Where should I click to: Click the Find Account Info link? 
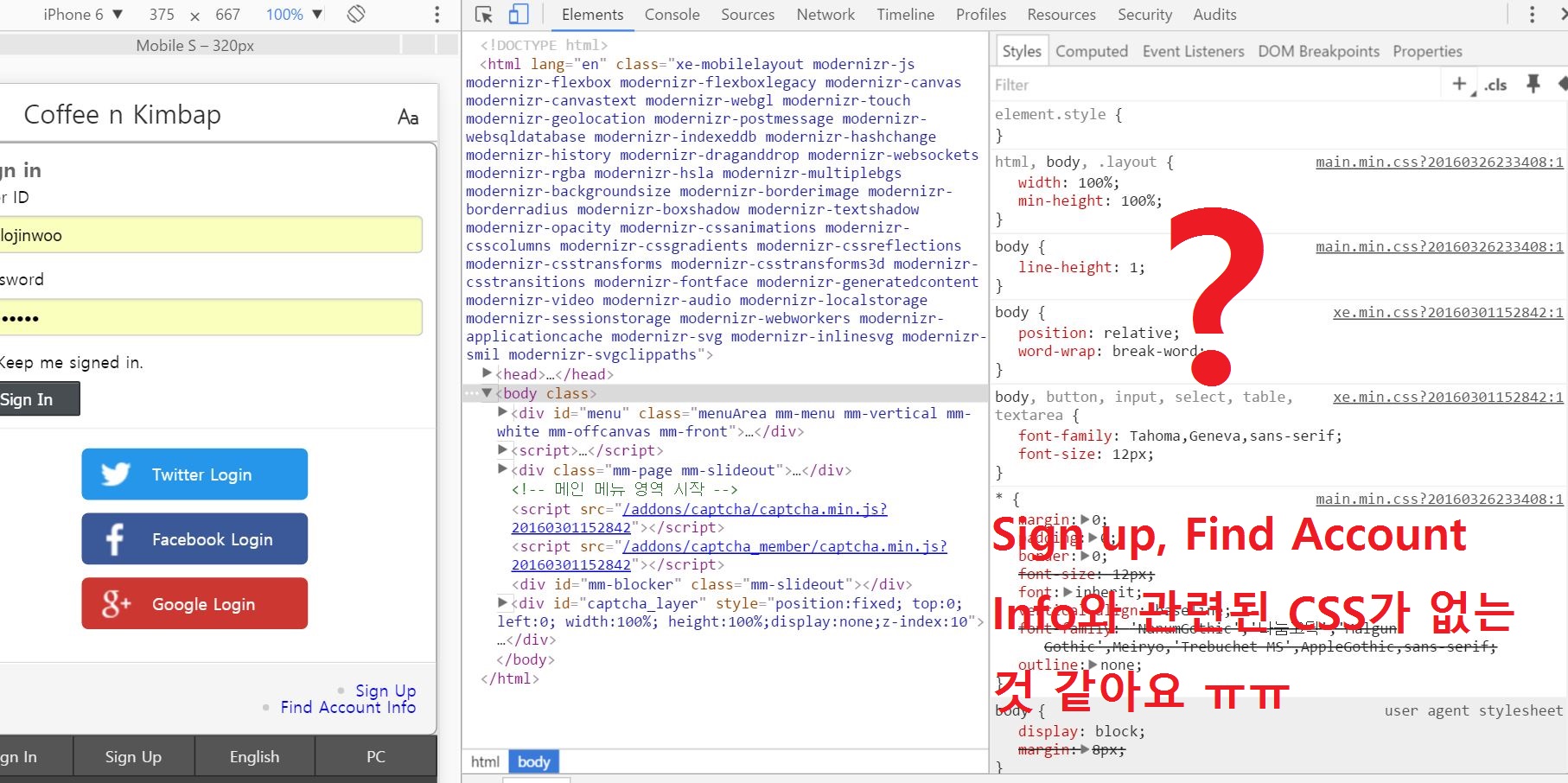(x=348, y=707)
